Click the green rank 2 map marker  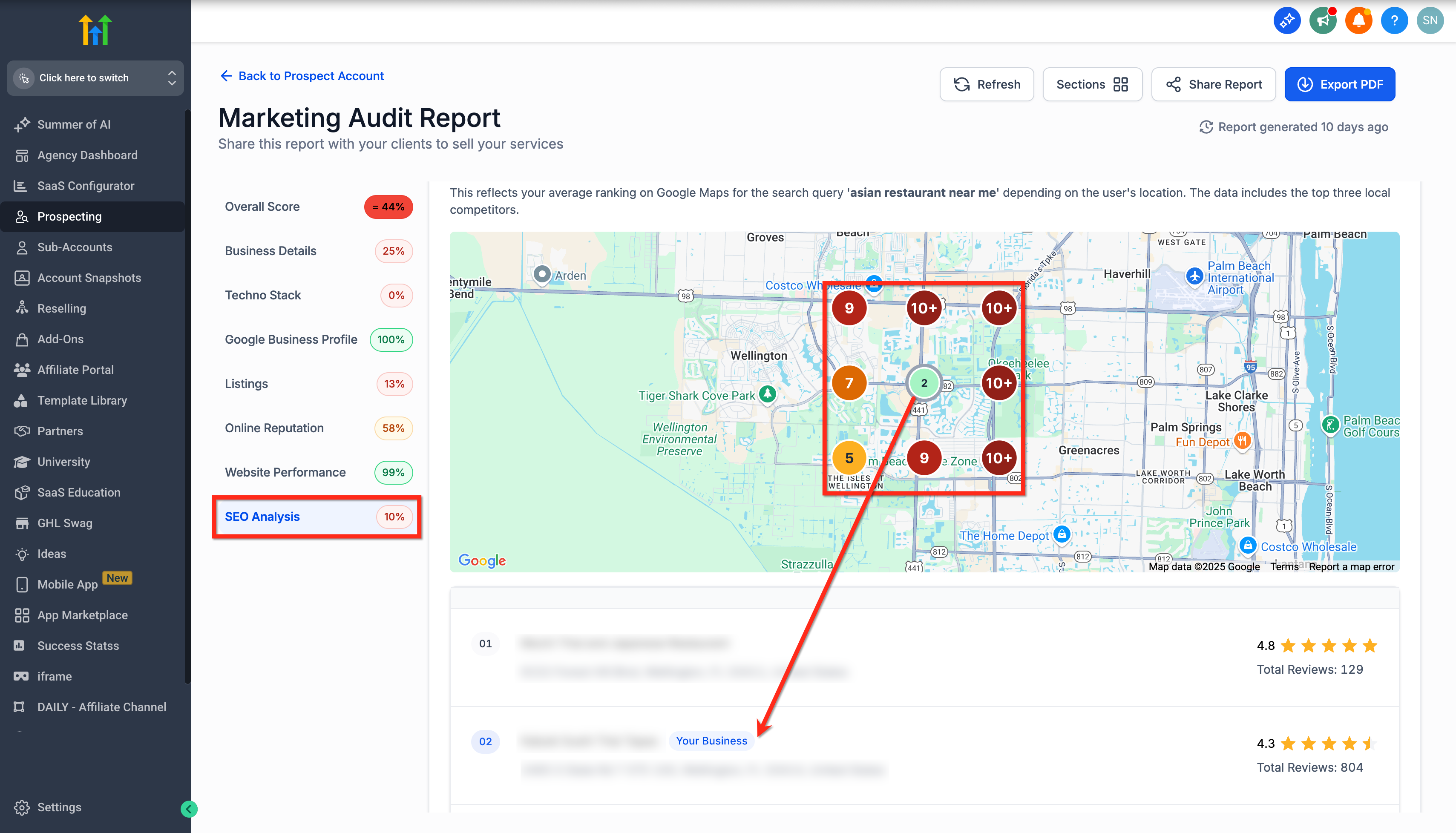[x=924, y=383]
